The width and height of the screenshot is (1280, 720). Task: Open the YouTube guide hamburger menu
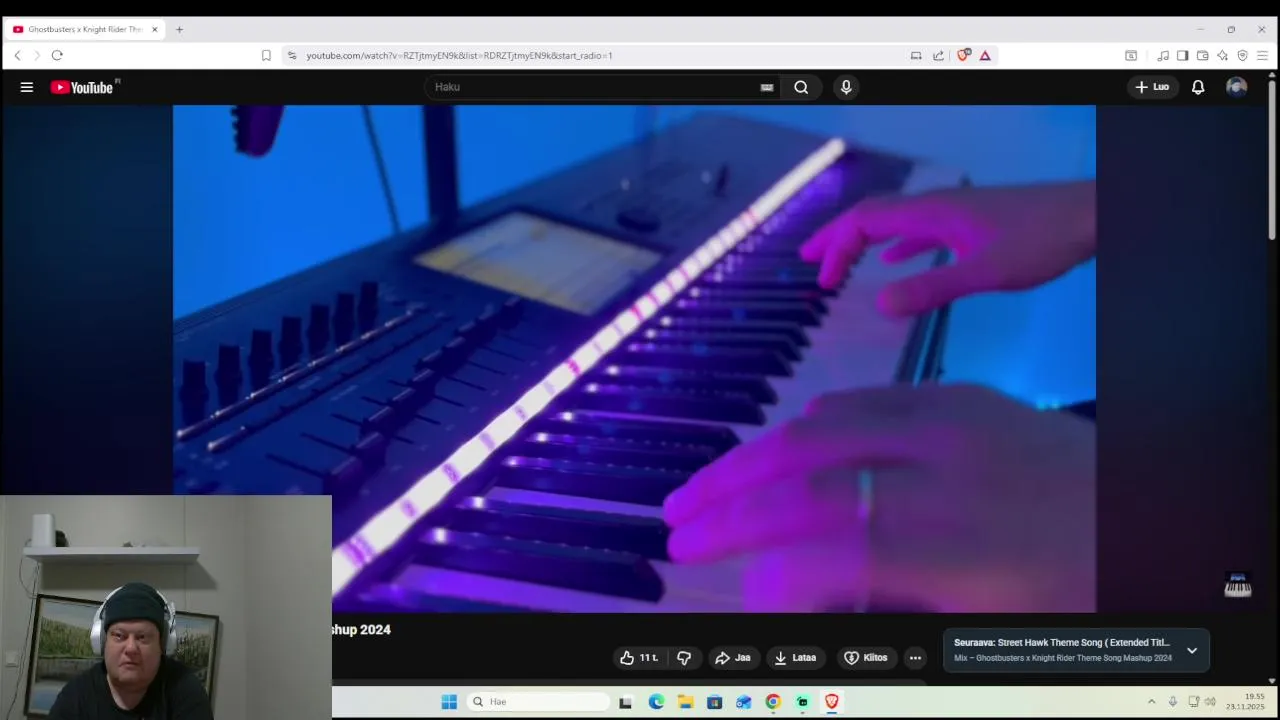[27, 87]
